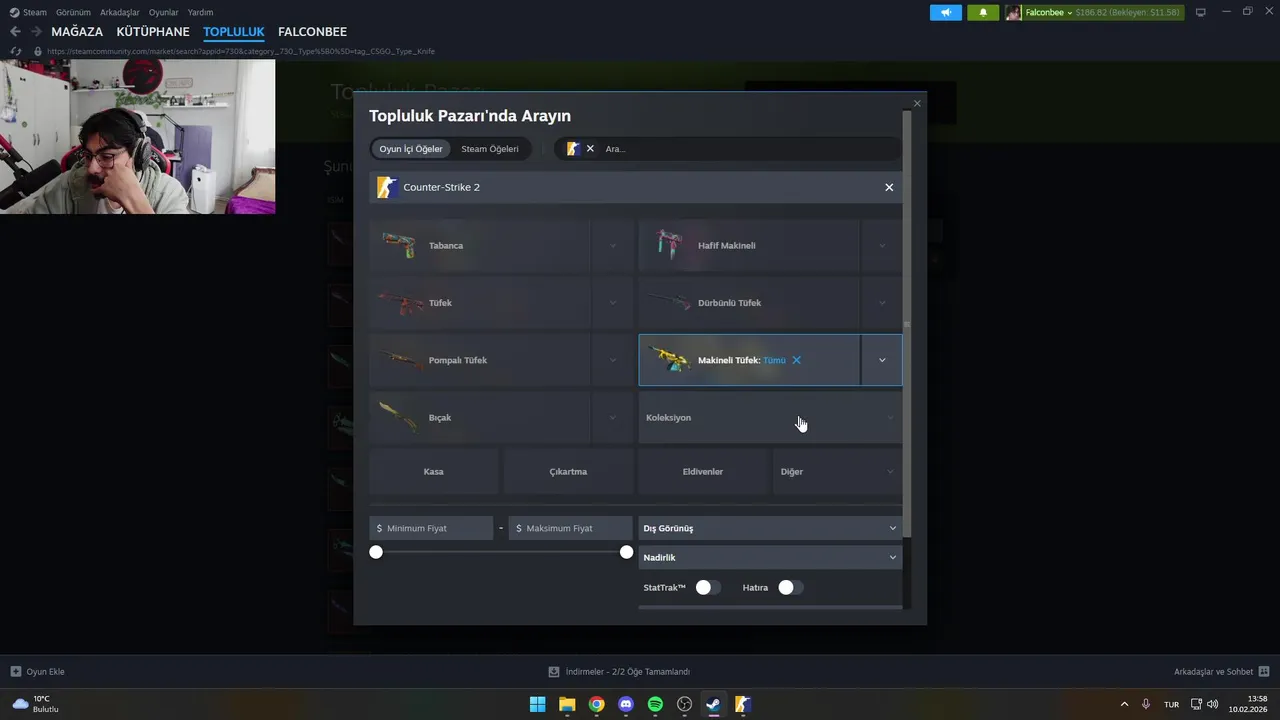This screenshot has height=720, width=1280.
Task: Open the Arkadaşlar menu
Action: click(x=120, y=12)
